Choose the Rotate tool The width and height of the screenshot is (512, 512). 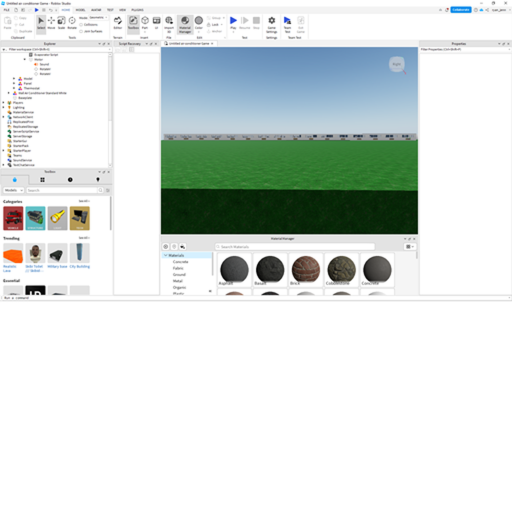72,23
